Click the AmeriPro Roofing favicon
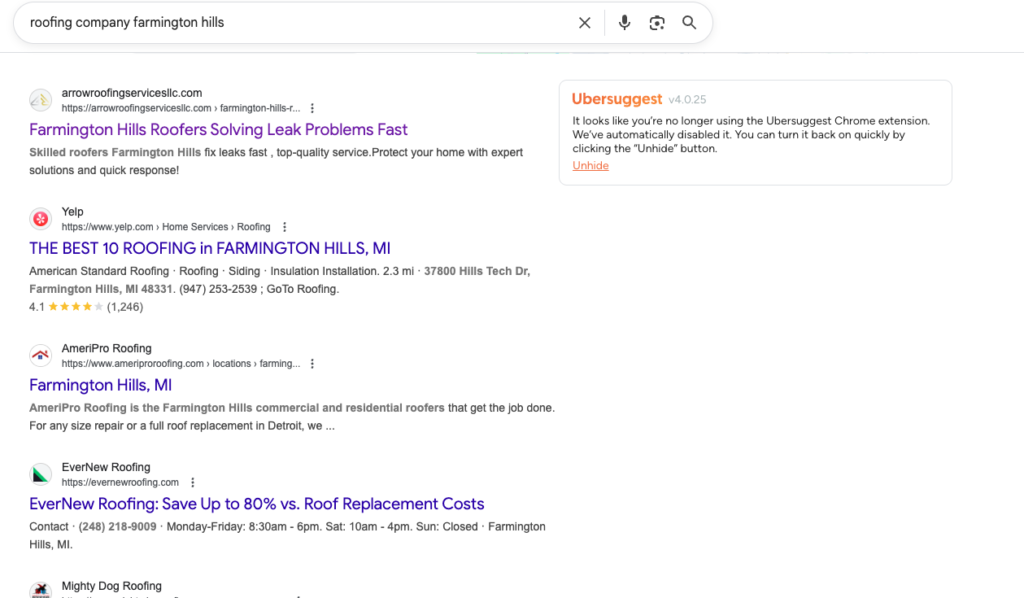Viewport: 1024px width, 598px height. pyautogui.click(x=41, y=356)
